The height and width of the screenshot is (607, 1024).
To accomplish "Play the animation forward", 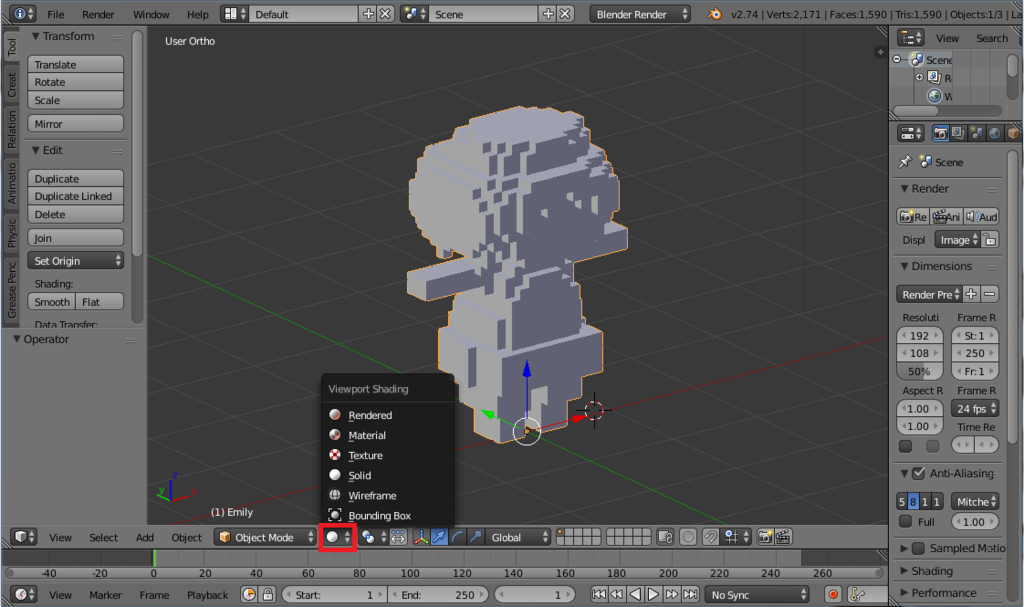I will pos(653,595).
